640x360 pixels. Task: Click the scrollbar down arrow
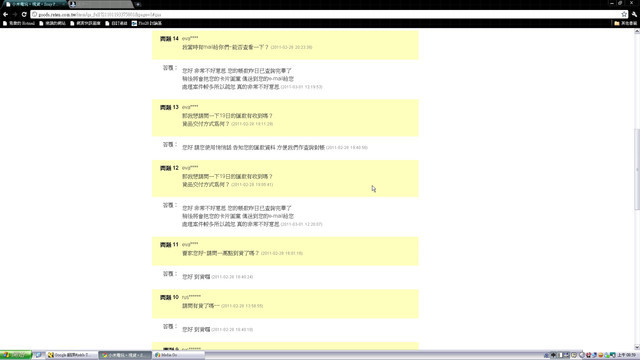637,347
